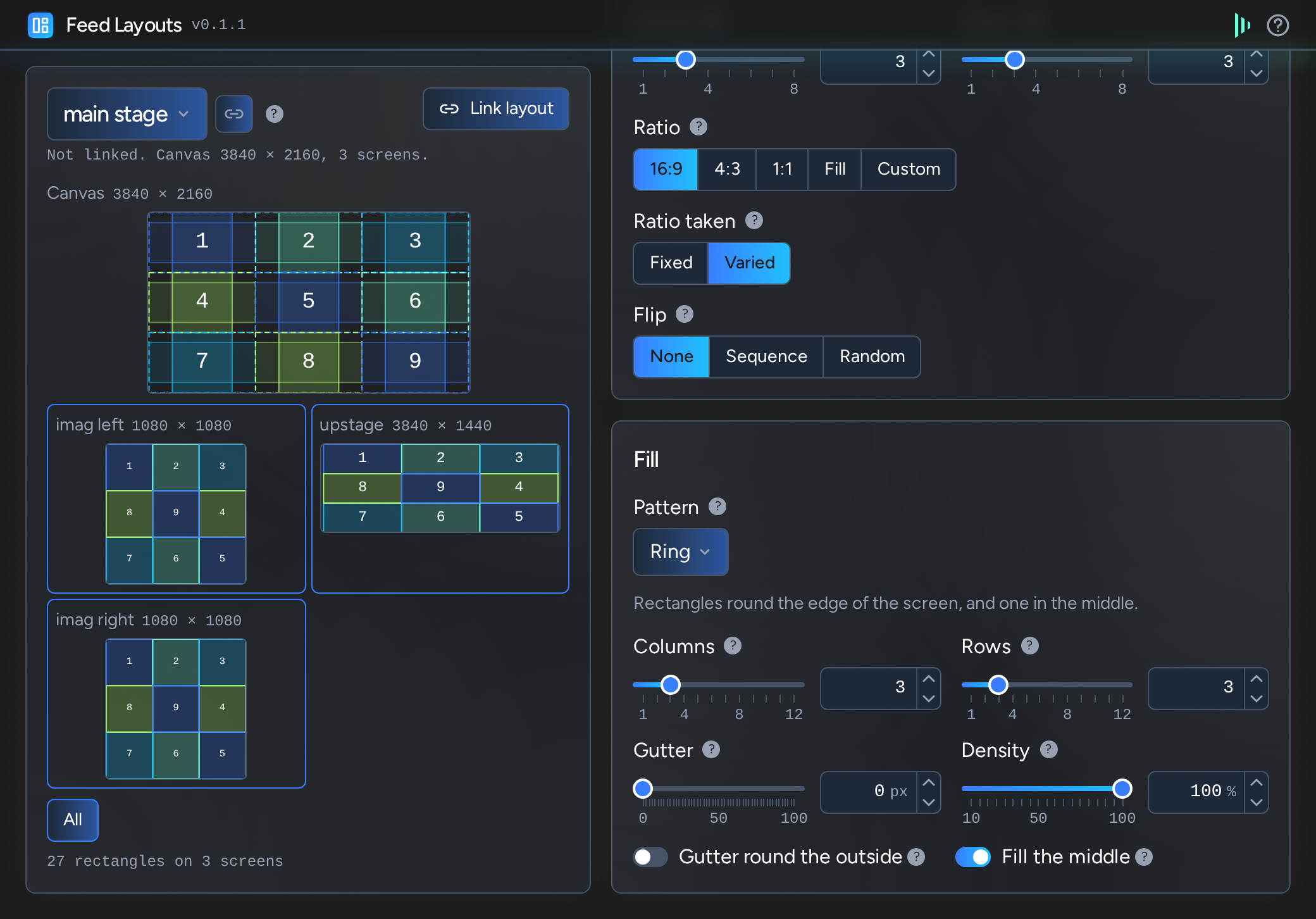Set Flip to Random
Image resolution: width=1316 pixels, height=919 pixels.
click(872, 356)
